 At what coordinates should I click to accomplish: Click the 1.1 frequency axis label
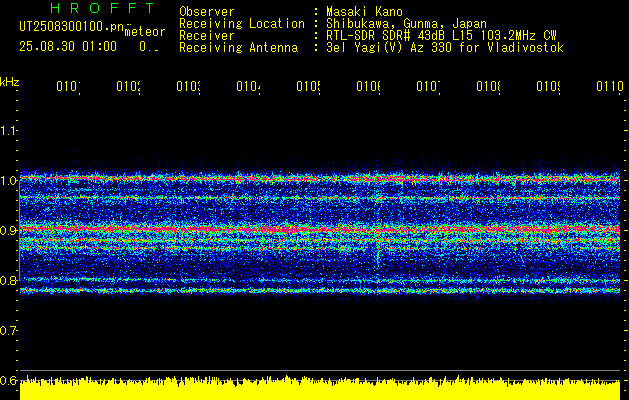click(8, 130)
